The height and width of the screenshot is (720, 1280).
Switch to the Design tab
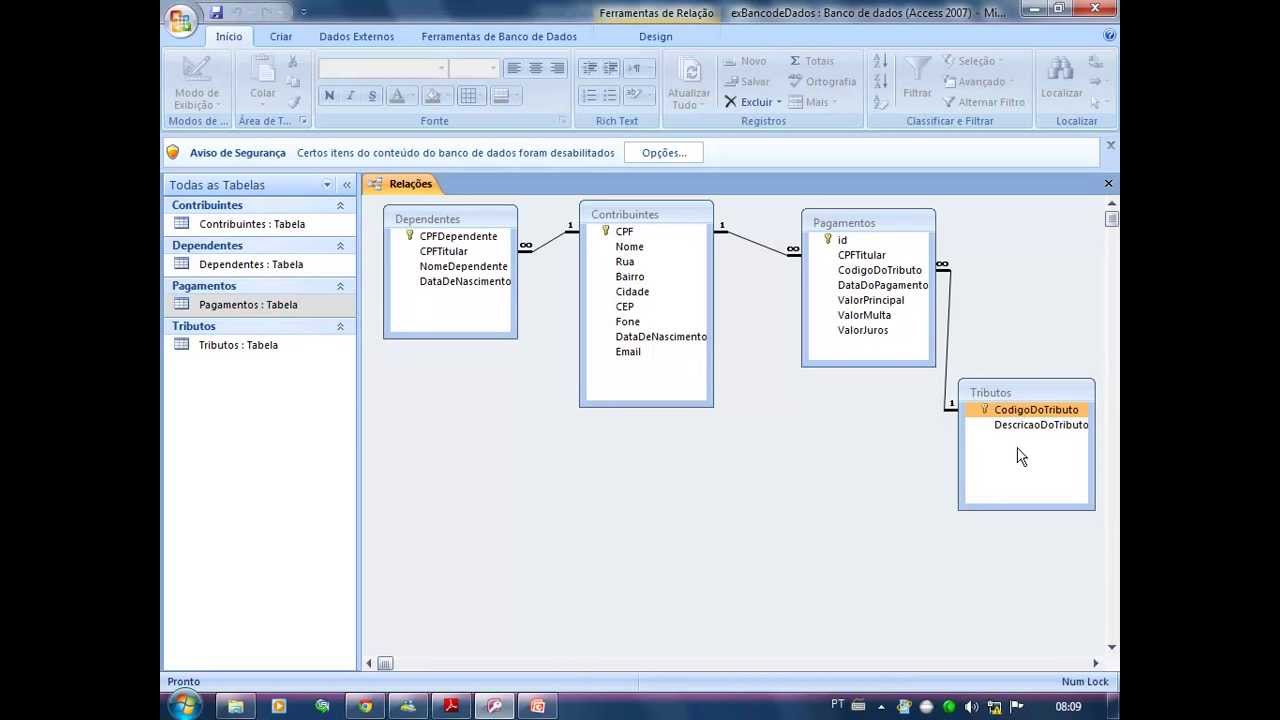point(656,37)
